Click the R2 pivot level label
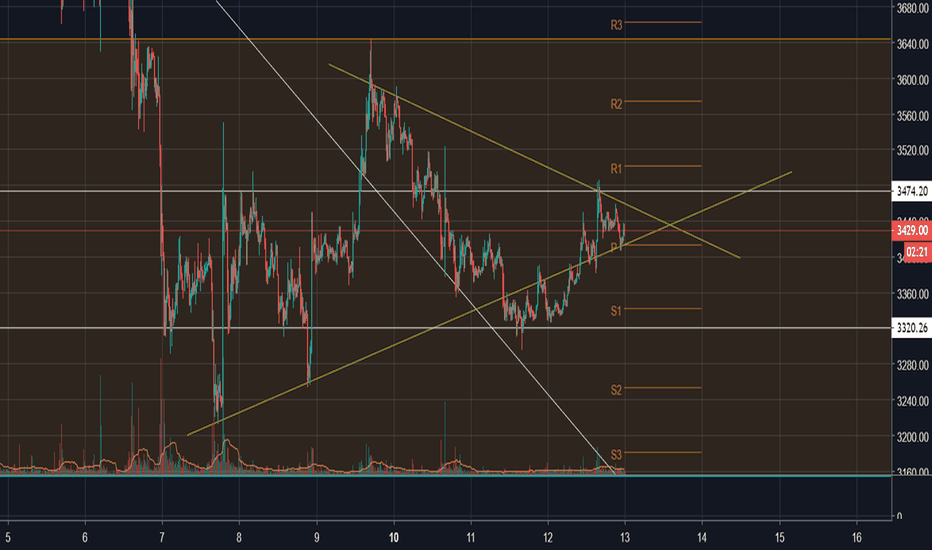 click(x=616, y=104)
